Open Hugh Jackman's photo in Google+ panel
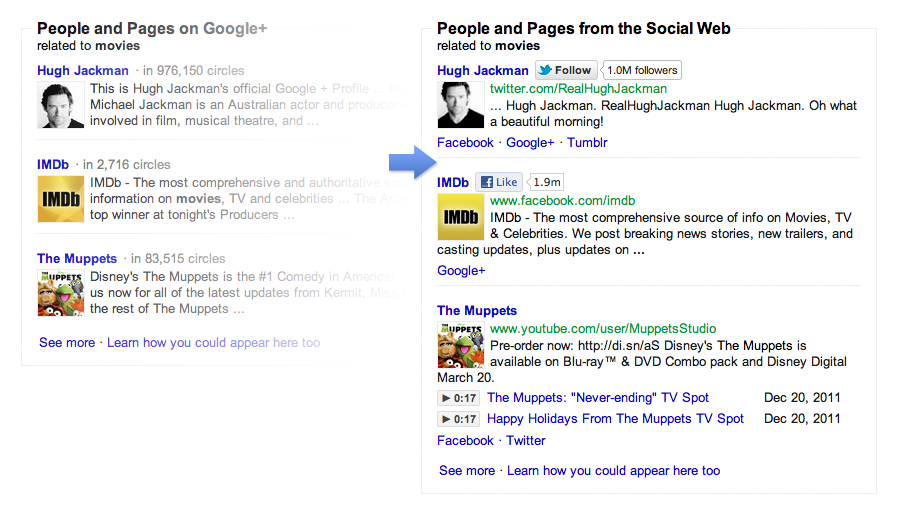Screen dimensions: 900x520 pyautogui.click(x=60, y=105)
